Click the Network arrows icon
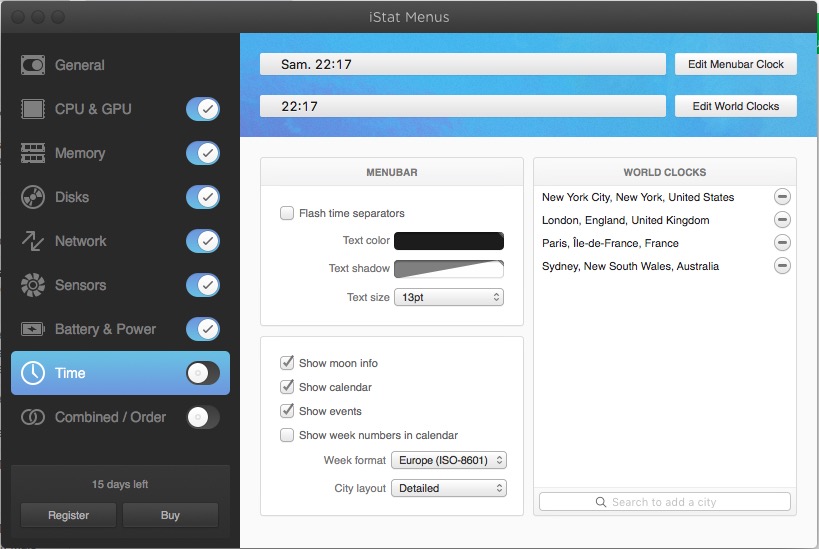The width and height of the screenshot is (819, 549). [33, 241]
